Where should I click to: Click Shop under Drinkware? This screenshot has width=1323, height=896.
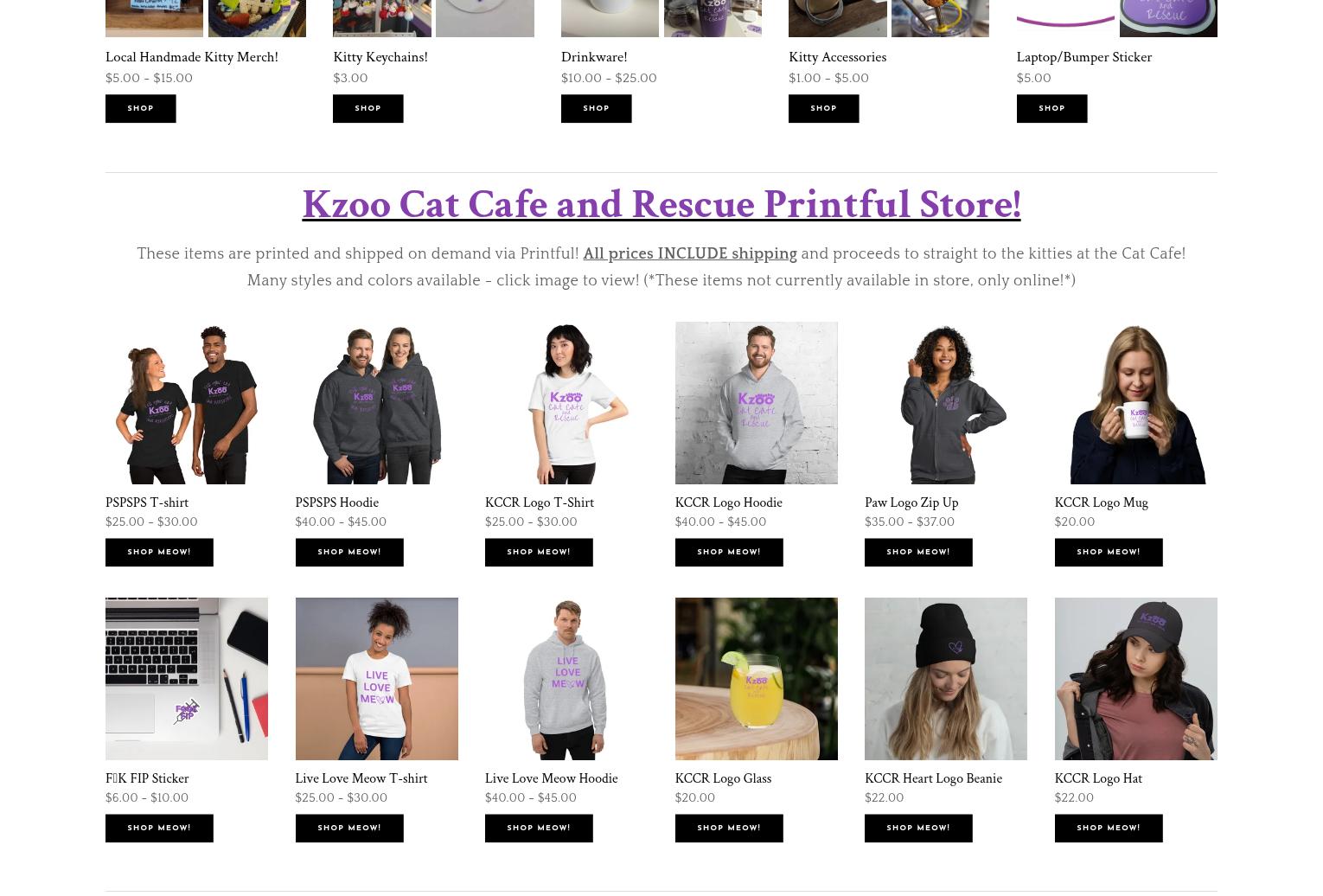pos(596,108)
